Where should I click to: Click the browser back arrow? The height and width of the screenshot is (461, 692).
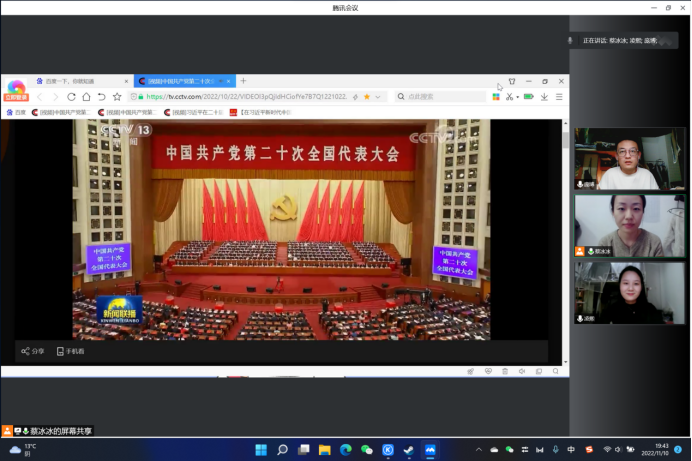coord(40,97)
